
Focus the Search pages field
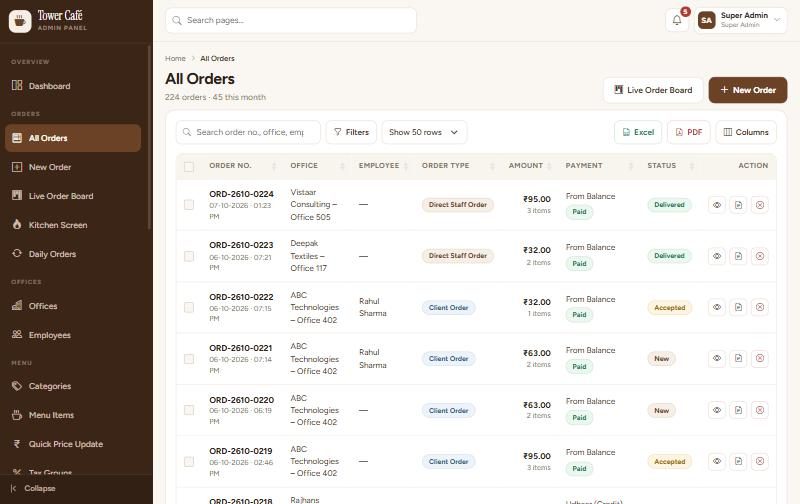291,20
